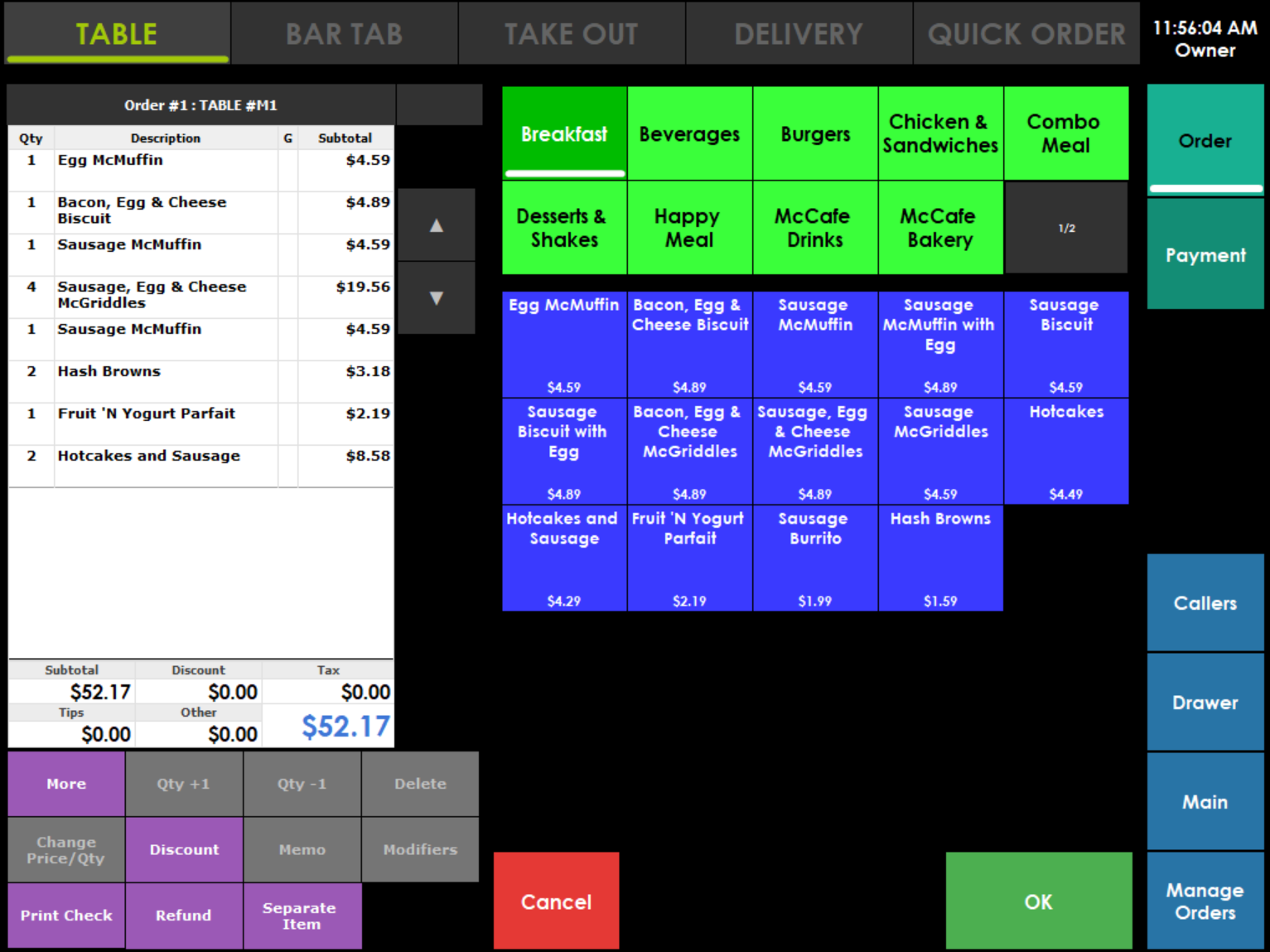Add Sausage Biscuit with Egg item
The height and width of the screenshot is (952, 1270).
[564, 451]
